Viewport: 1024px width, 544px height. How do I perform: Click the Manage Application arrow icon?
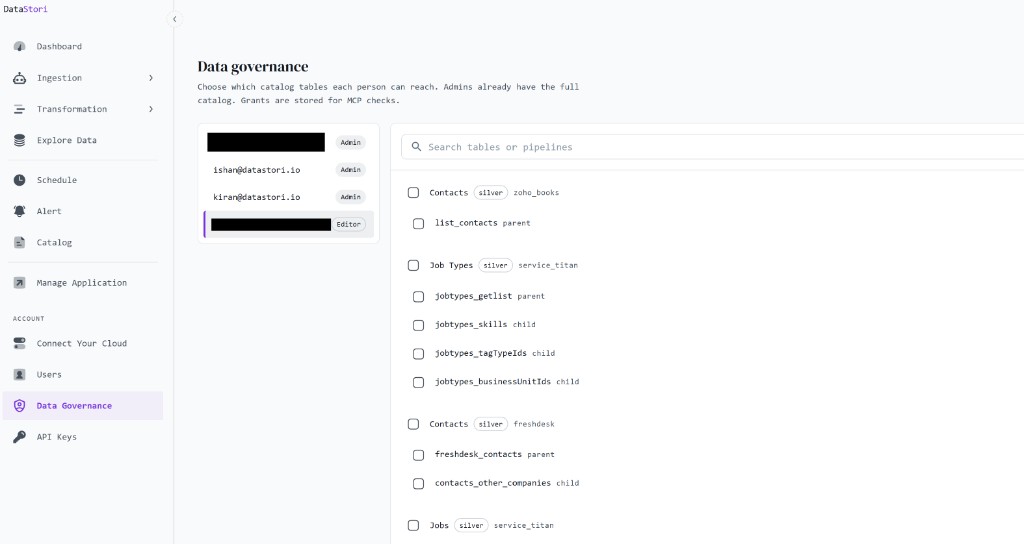click(20, 283)
